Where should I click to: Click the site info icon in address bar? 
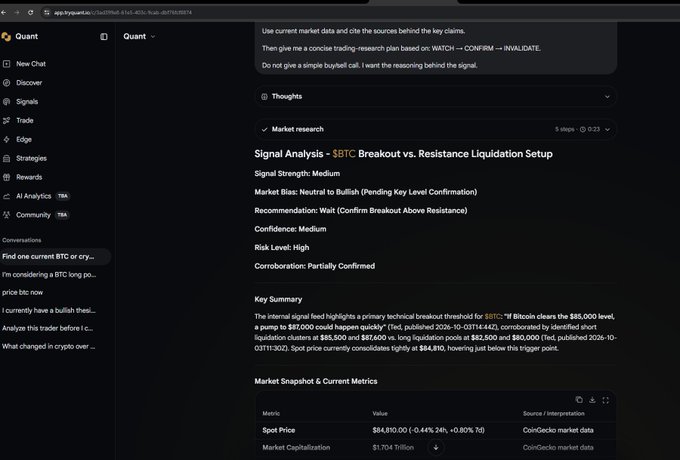coord(46,13)
